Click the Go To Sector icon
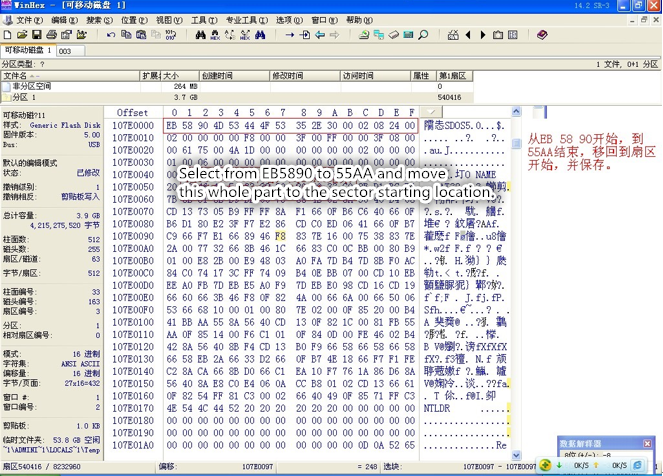The height and width of the screenshot is (476, 663). (305, 35)
